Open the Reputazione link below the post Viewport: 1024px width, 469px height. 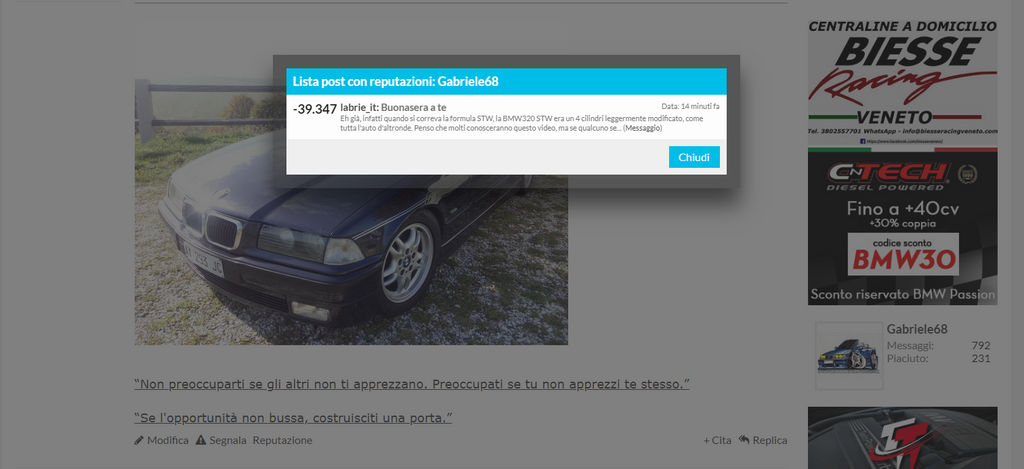282,440
